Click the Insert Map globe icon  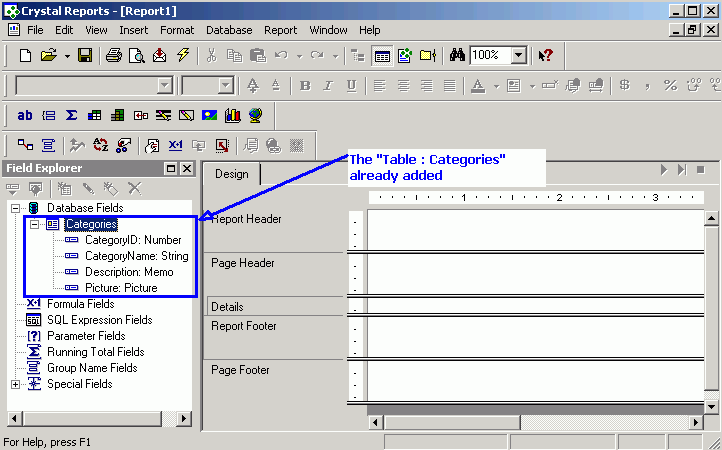point(256,115)
